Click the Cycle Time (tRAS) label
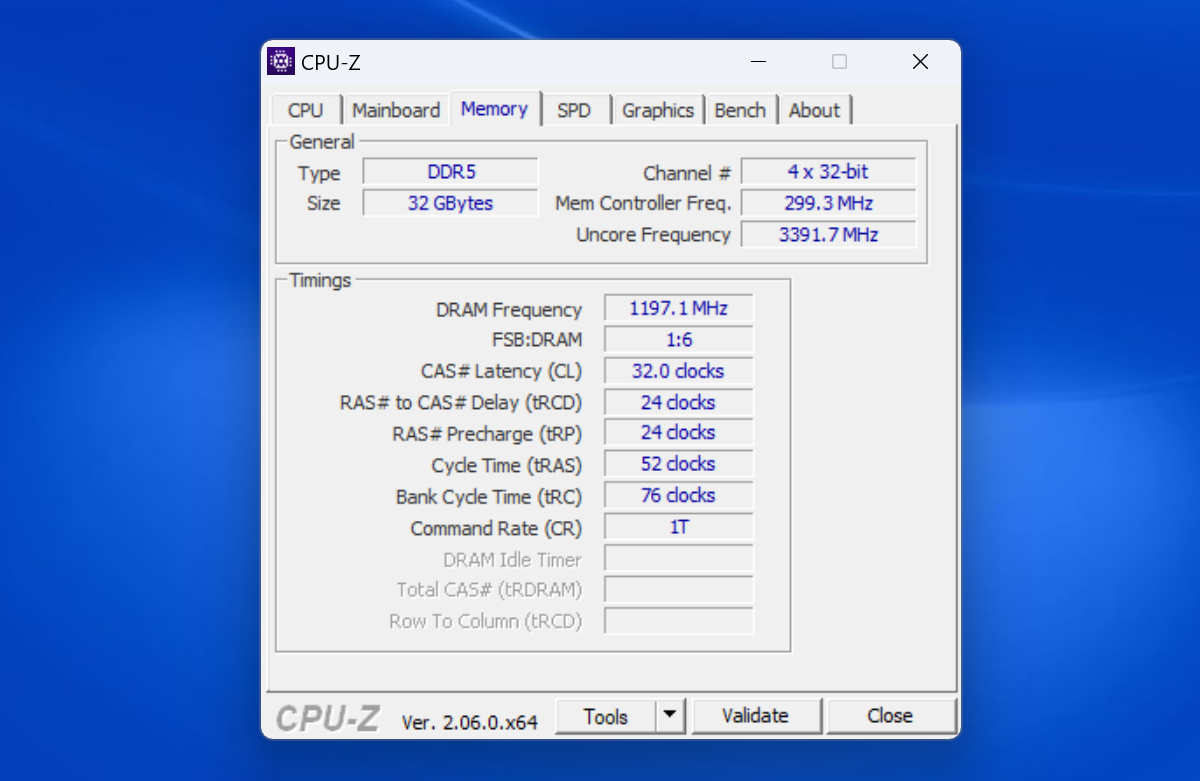The image size is (1200, 781). click(x=507, y=466)
